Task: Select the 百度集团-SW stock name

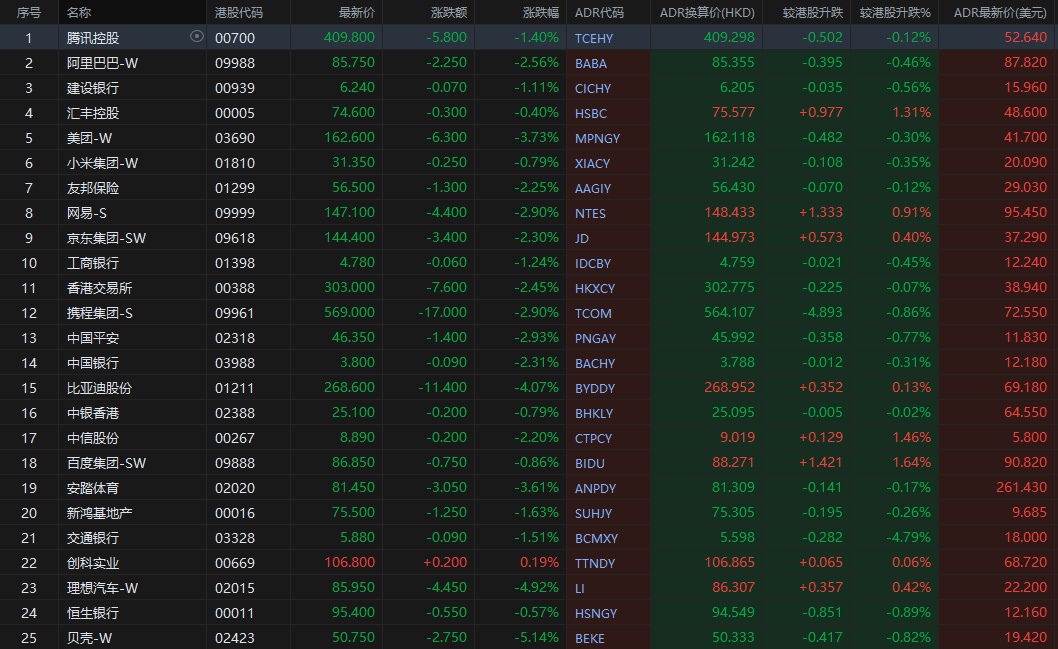Action: (x=107, y=462)
